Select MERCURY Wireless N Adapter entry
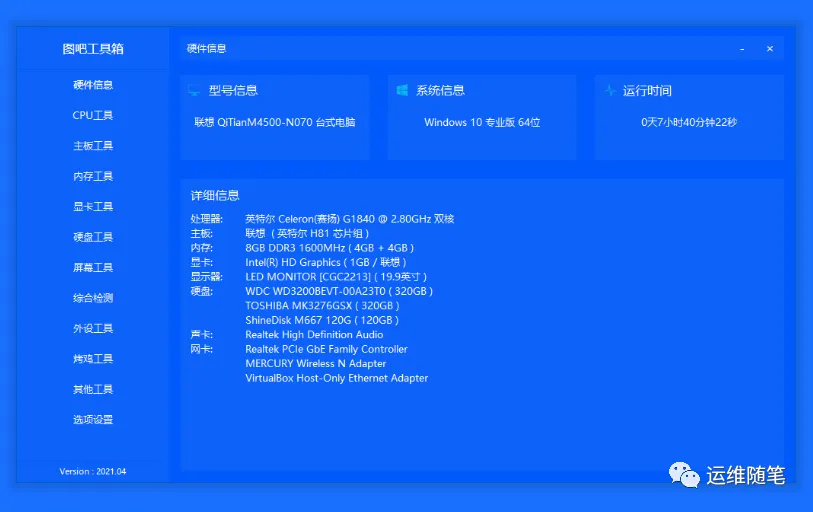The height and width of the screenshot is (512, 813). pyautogui.click(x=316, y=364)
